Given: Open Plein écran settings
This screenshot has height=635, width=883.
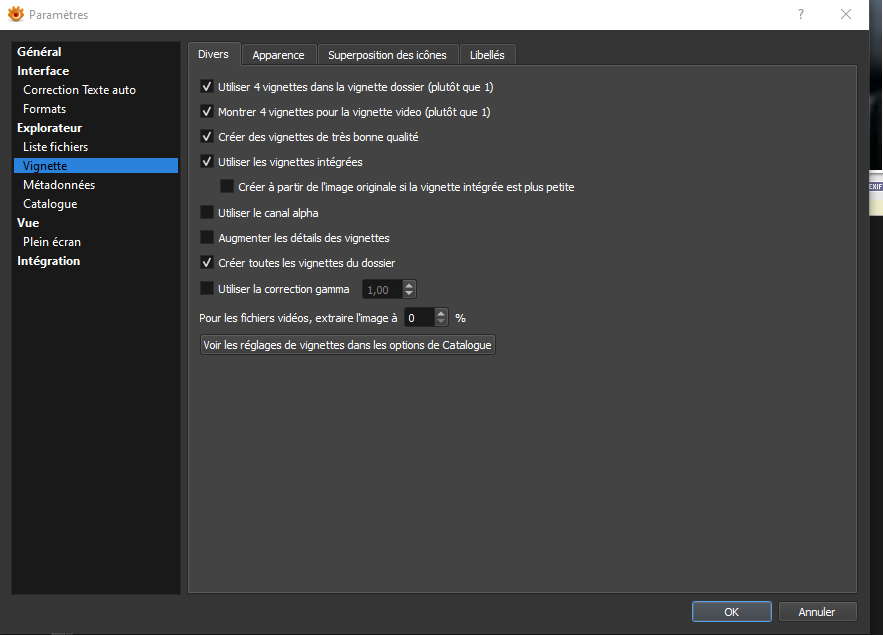Looking at the screenshot, I should (x=52, y=242).
